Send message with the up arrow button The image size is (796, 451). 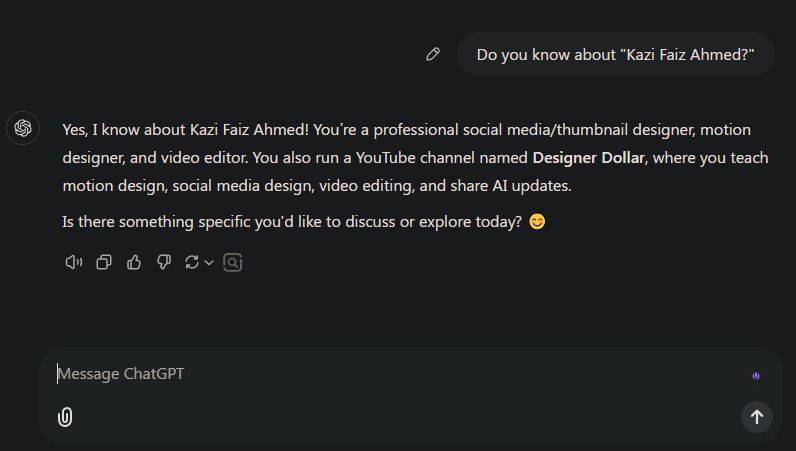coord(756,417)
